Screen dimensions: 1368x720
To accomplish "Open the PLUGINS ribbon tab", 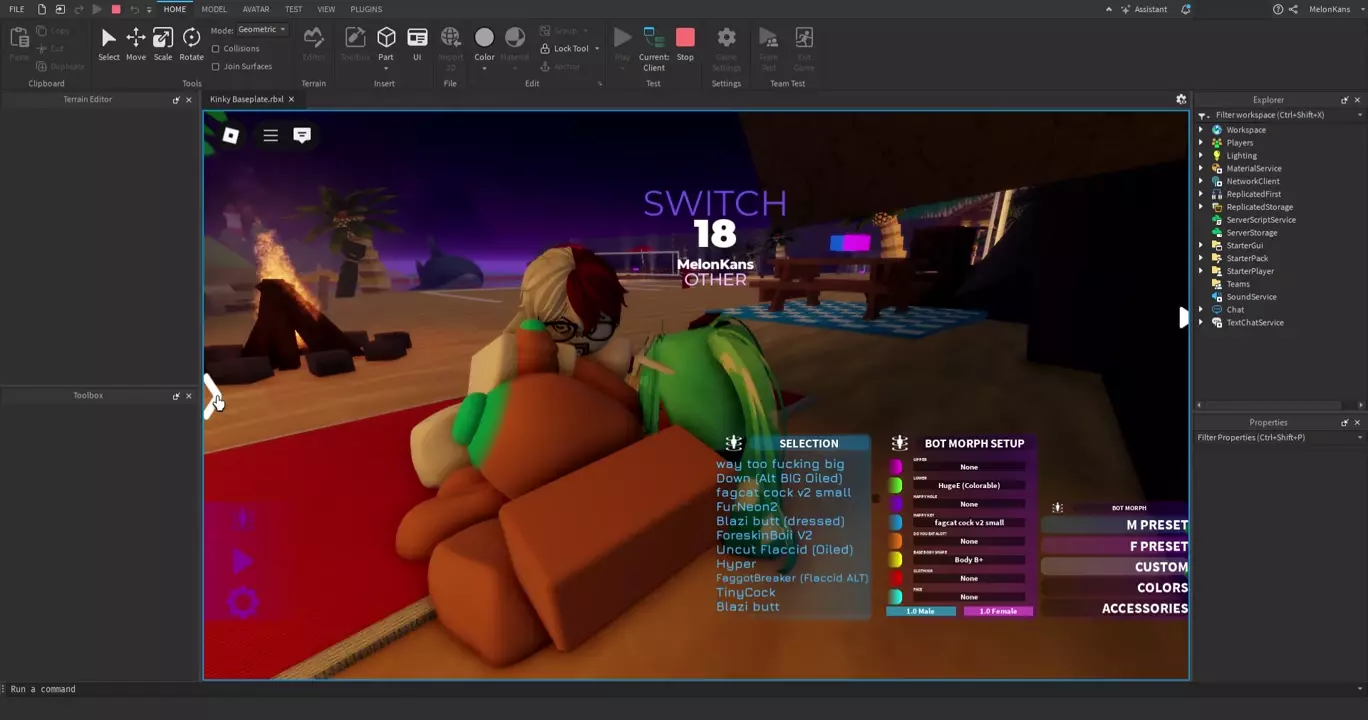I will click(366, 9).
